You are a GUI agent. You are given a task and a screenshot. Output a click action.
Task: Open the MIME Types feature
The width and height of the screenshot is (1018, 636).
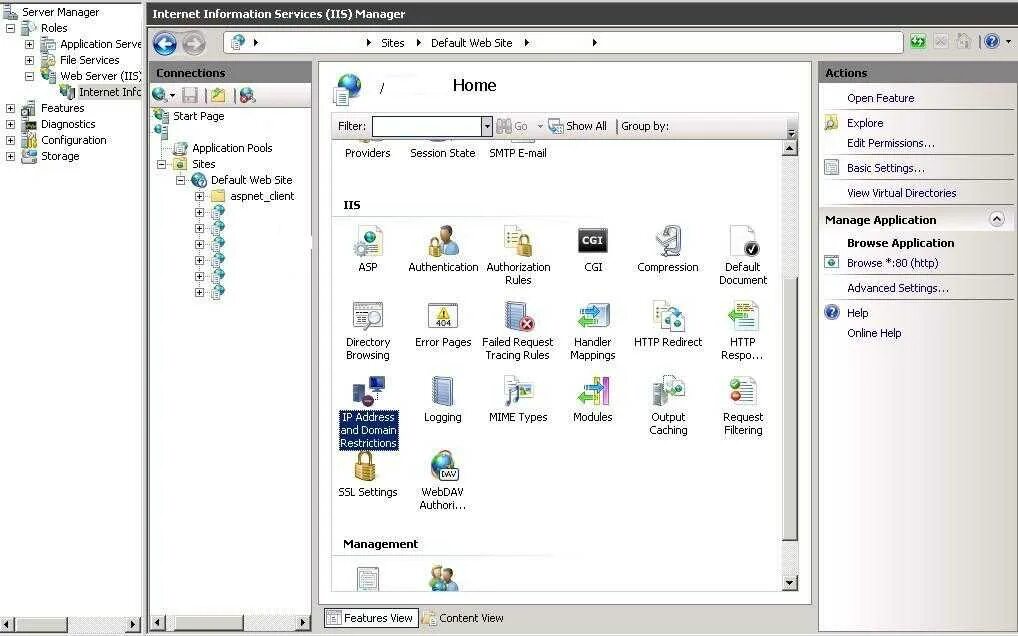(x=518, y=399)
